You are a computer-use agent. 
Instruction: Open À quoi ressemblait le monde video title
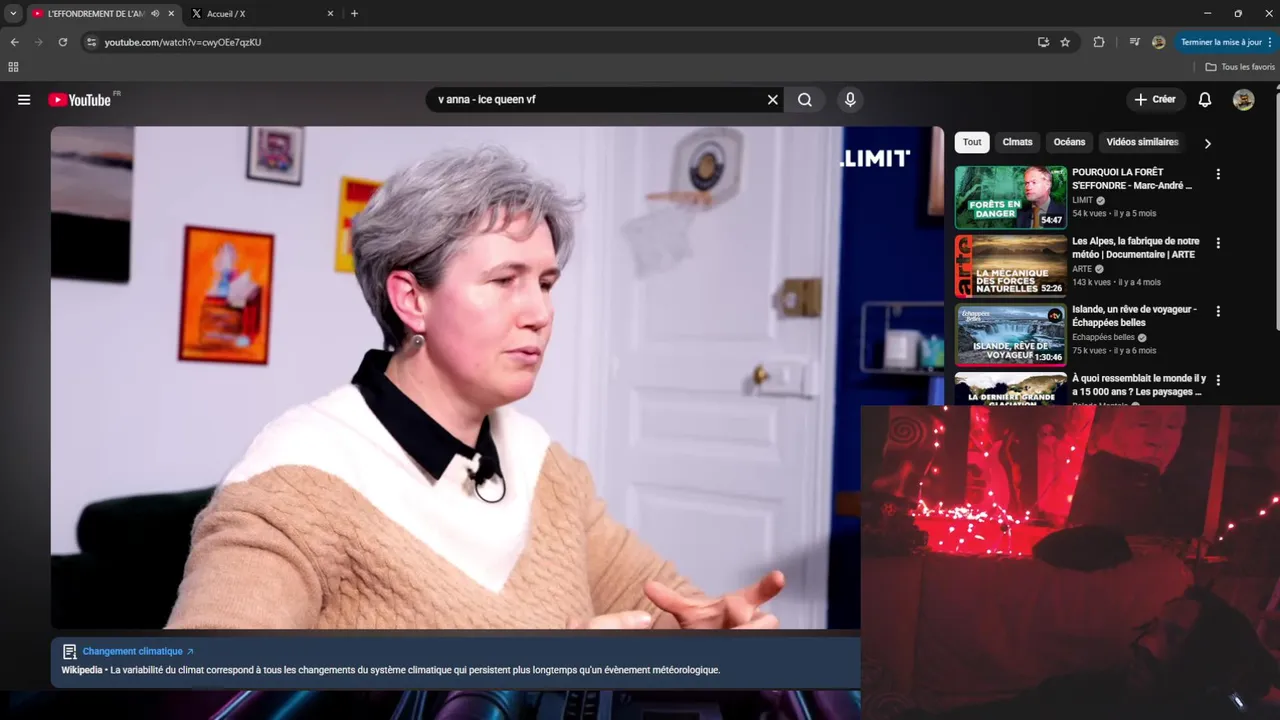tap(1139, 385)
